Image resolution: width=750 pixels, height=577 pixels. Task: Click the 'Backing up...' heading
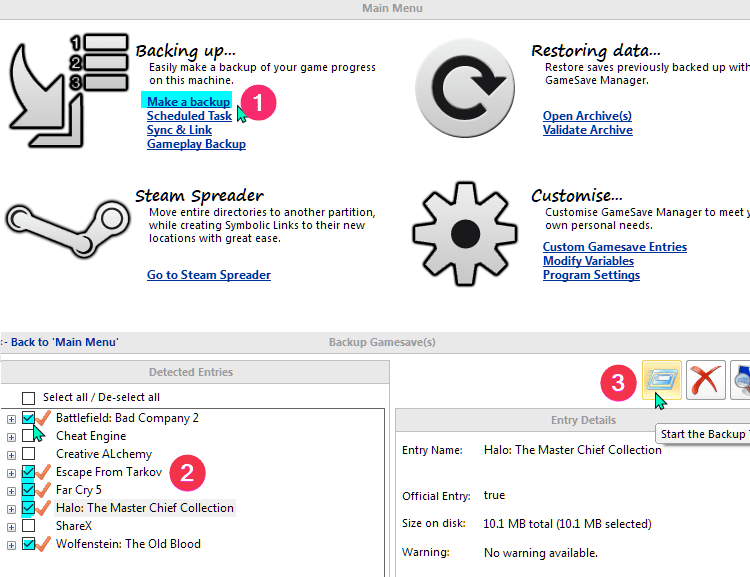point(186,51)
